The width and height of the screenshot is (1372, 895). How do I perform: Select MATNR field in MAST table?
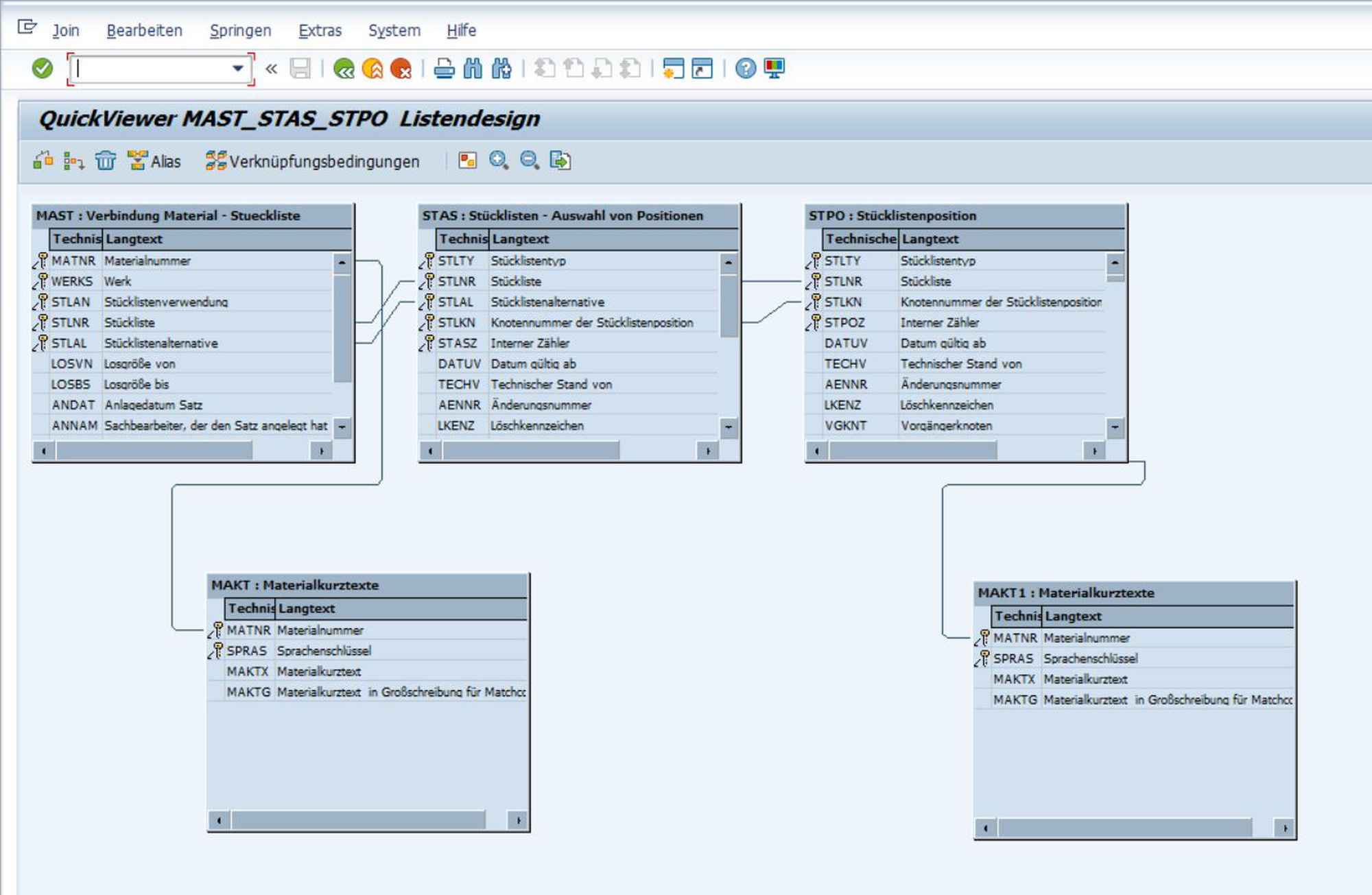point(184,261)
